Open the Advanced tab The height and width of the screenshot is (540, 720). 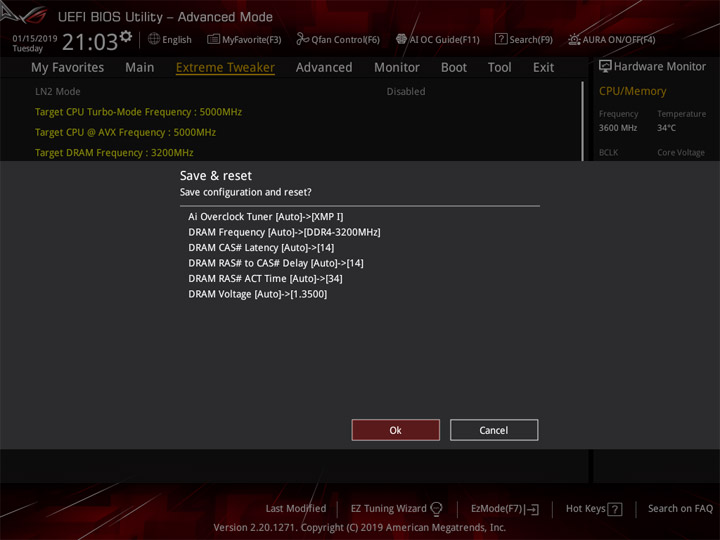coord(324,68)
